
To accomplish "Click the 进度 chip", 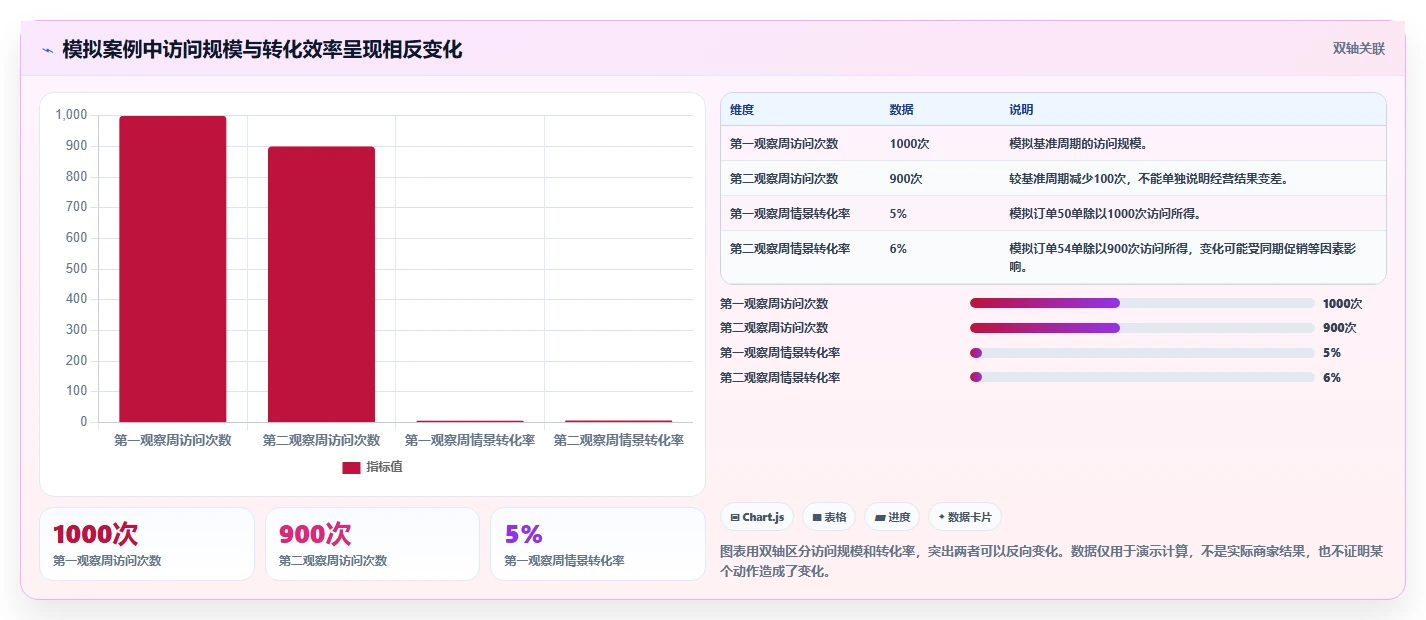I will [x=893, y=517].
